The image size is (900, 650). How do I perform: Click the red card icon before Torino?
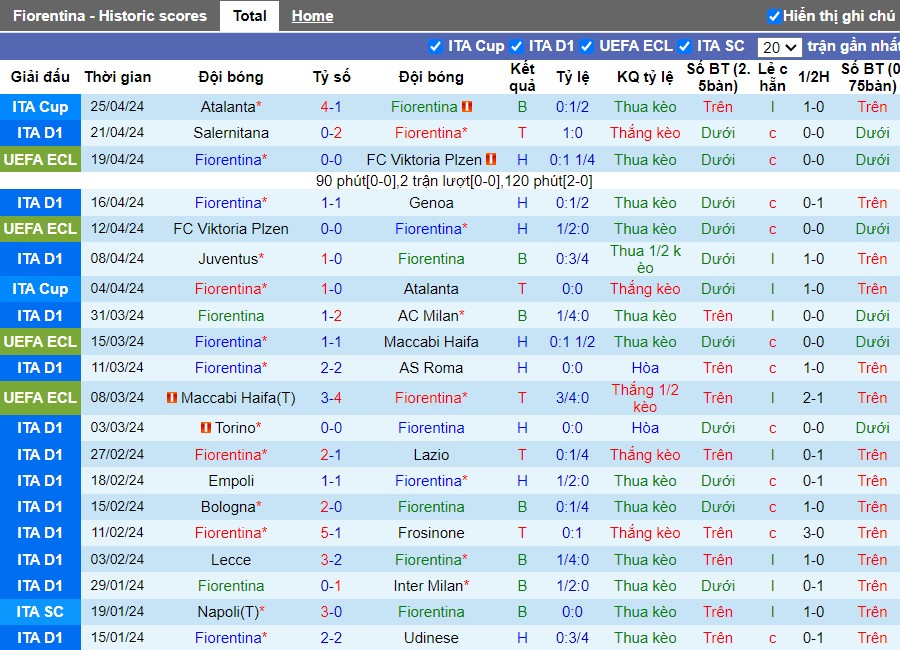(x=206, y=427)
